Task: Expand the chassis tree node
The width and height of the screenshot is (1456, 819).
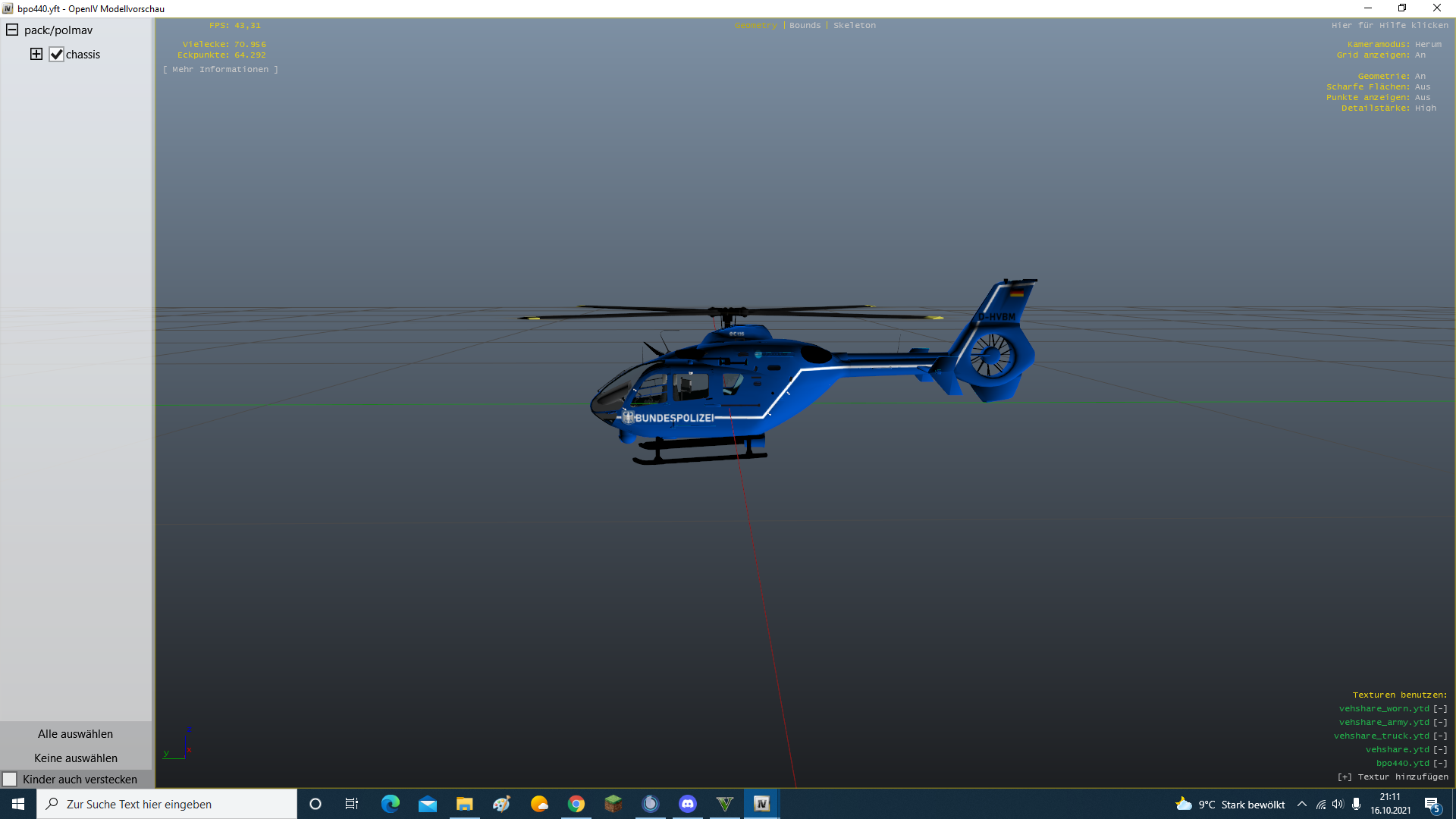Action: pos(36,54)
